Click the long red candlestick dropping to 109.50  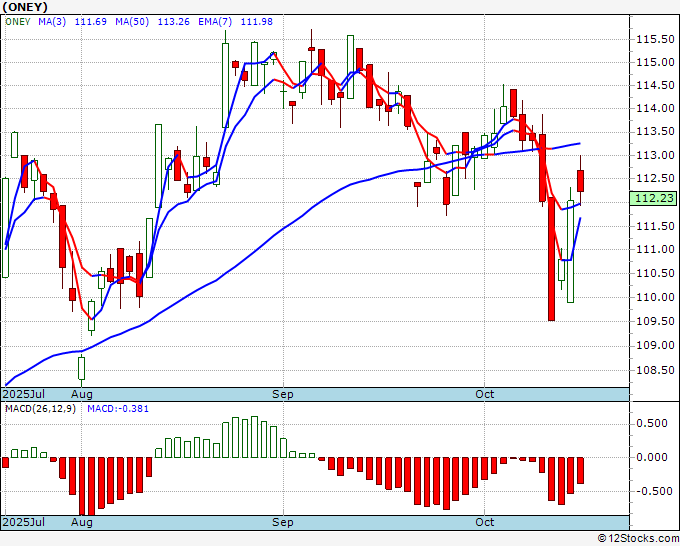(552, 259)
